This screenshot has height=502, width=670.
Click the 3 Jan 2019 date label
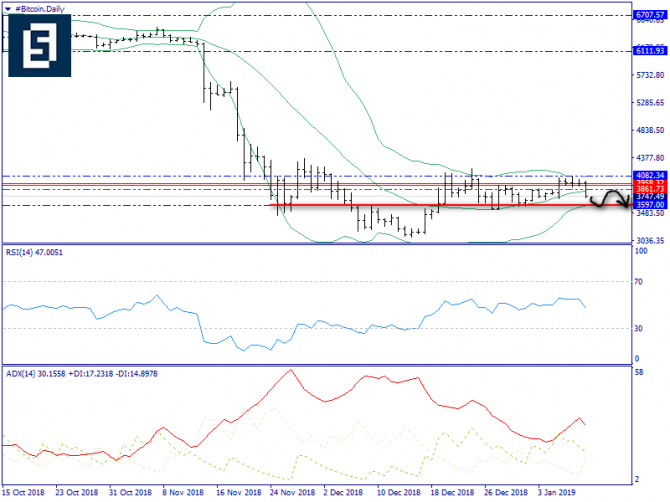point(556,493)
